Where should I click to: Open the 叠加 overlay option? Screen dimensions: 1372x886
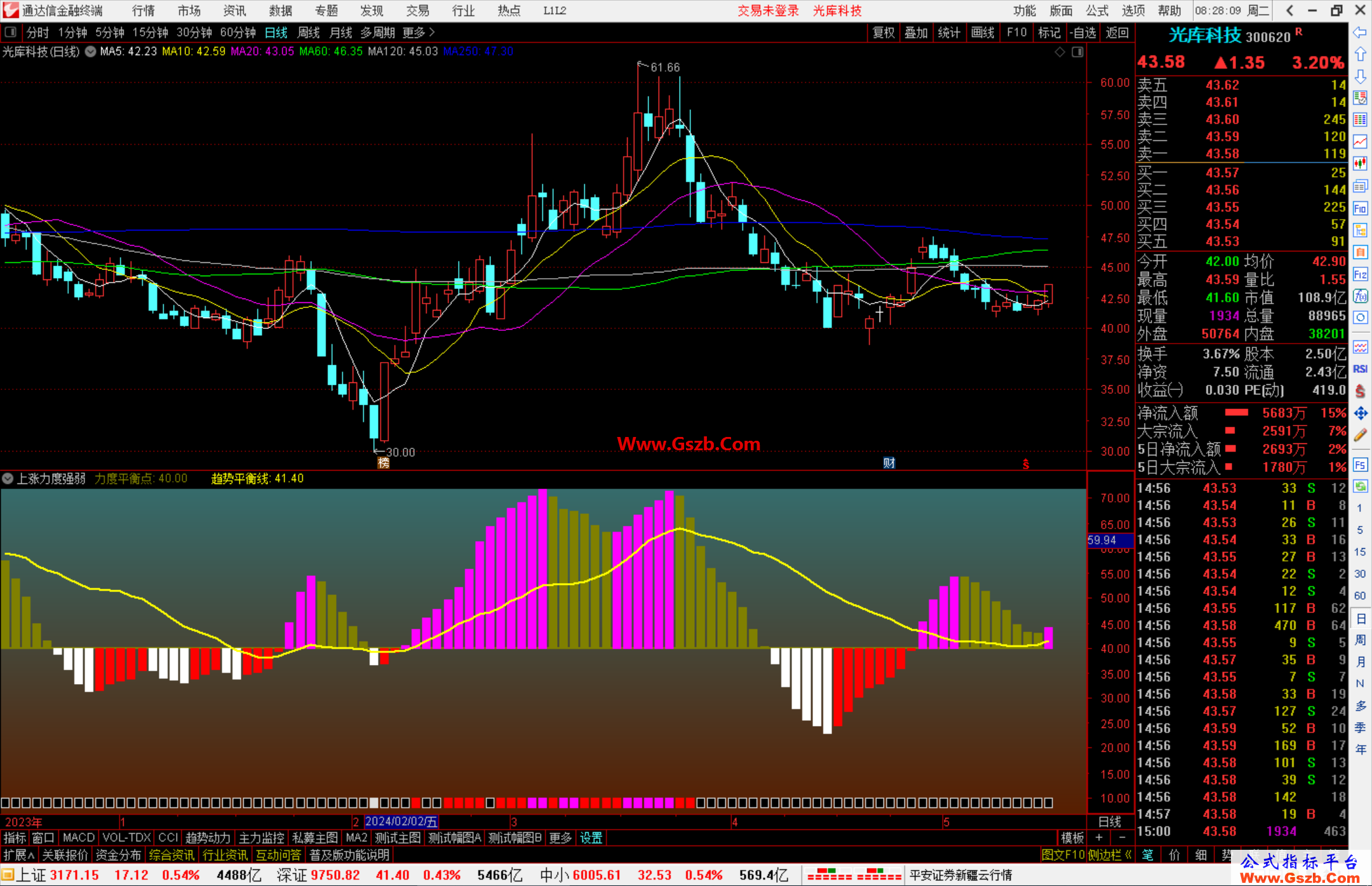point(916,32)
